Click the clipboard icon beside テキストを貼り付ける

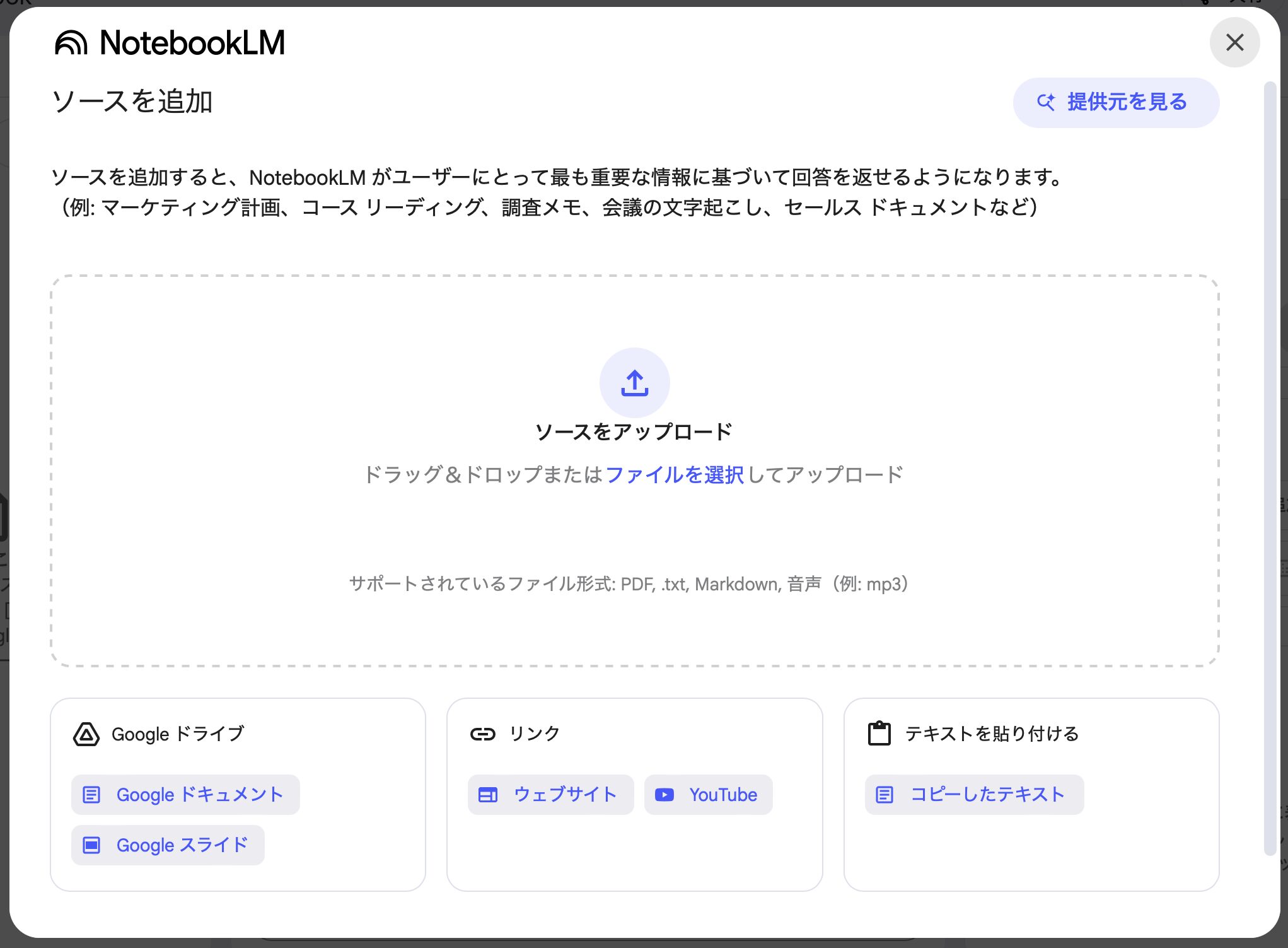coord(879,734)
